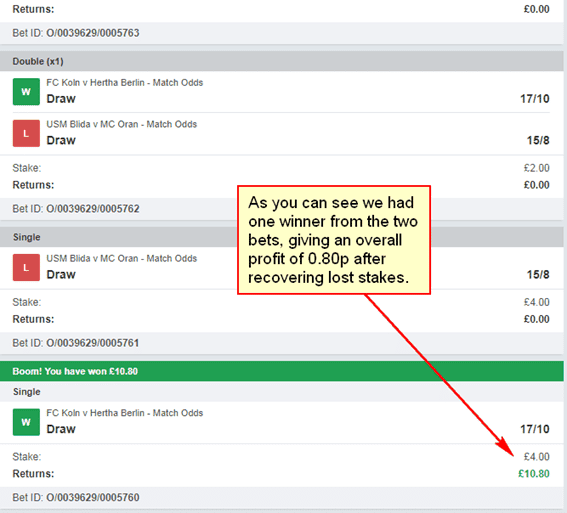Click W icon in the Double bet
The width and height of the screenshot is (567, 513).
(26, 92)
